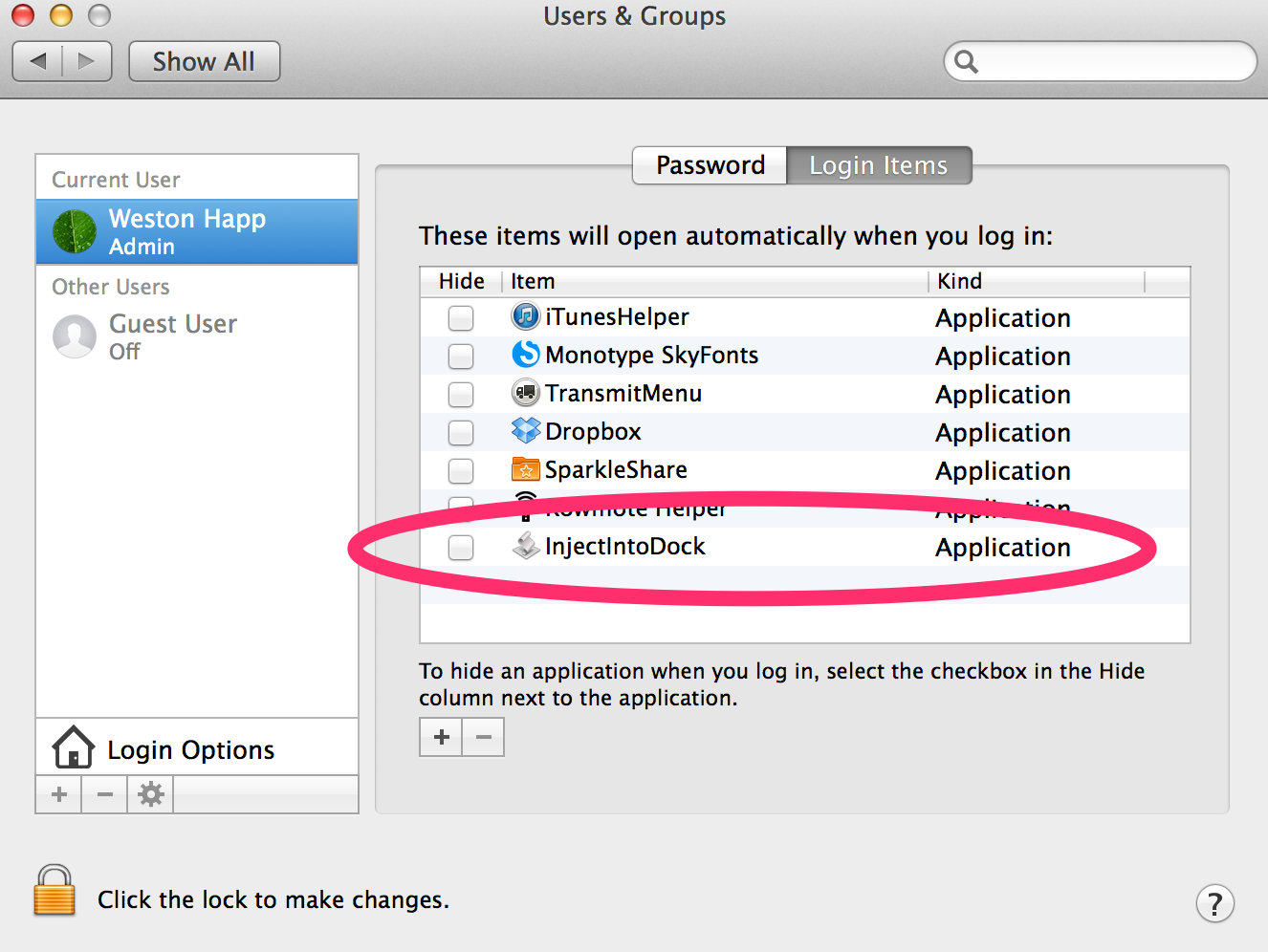Tick Hide checkbox for iTunesHelper

point(461,317)
